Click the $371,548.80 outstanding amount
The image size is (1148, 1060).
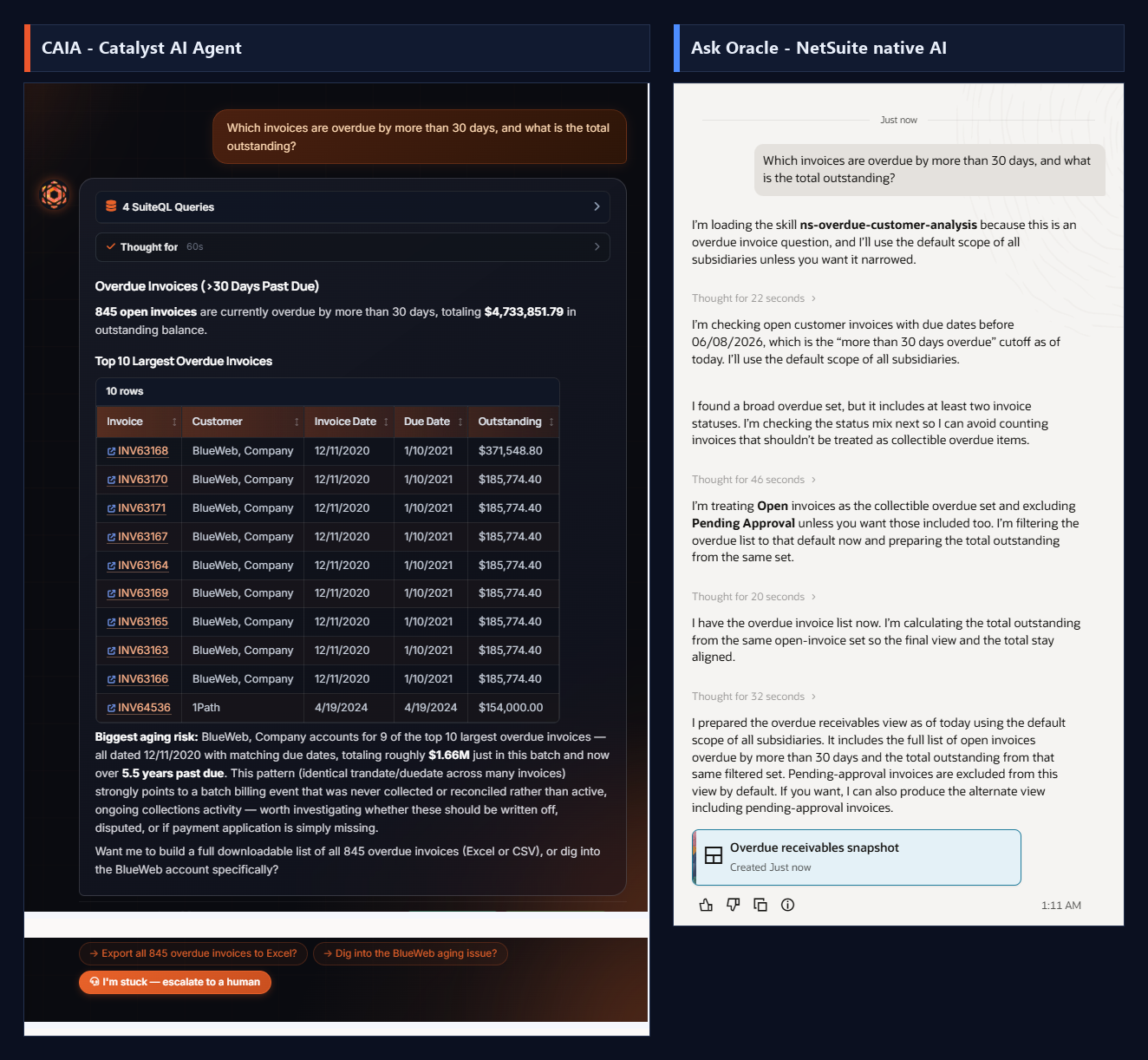point(511,451)
